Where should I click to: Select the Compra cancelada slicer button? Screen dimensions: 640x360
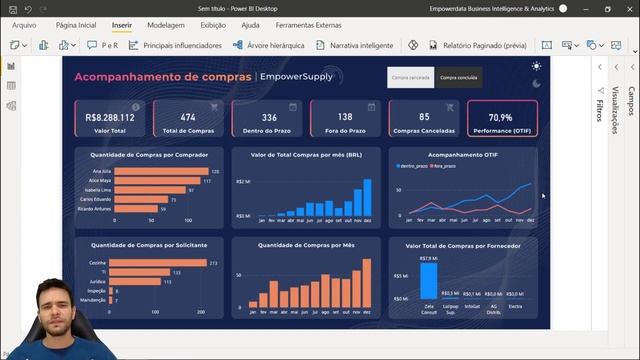tap(411, 78)
